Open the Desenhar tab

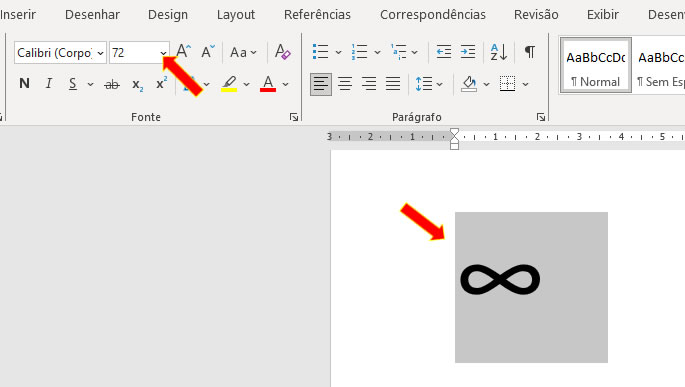tap(92, 14)
